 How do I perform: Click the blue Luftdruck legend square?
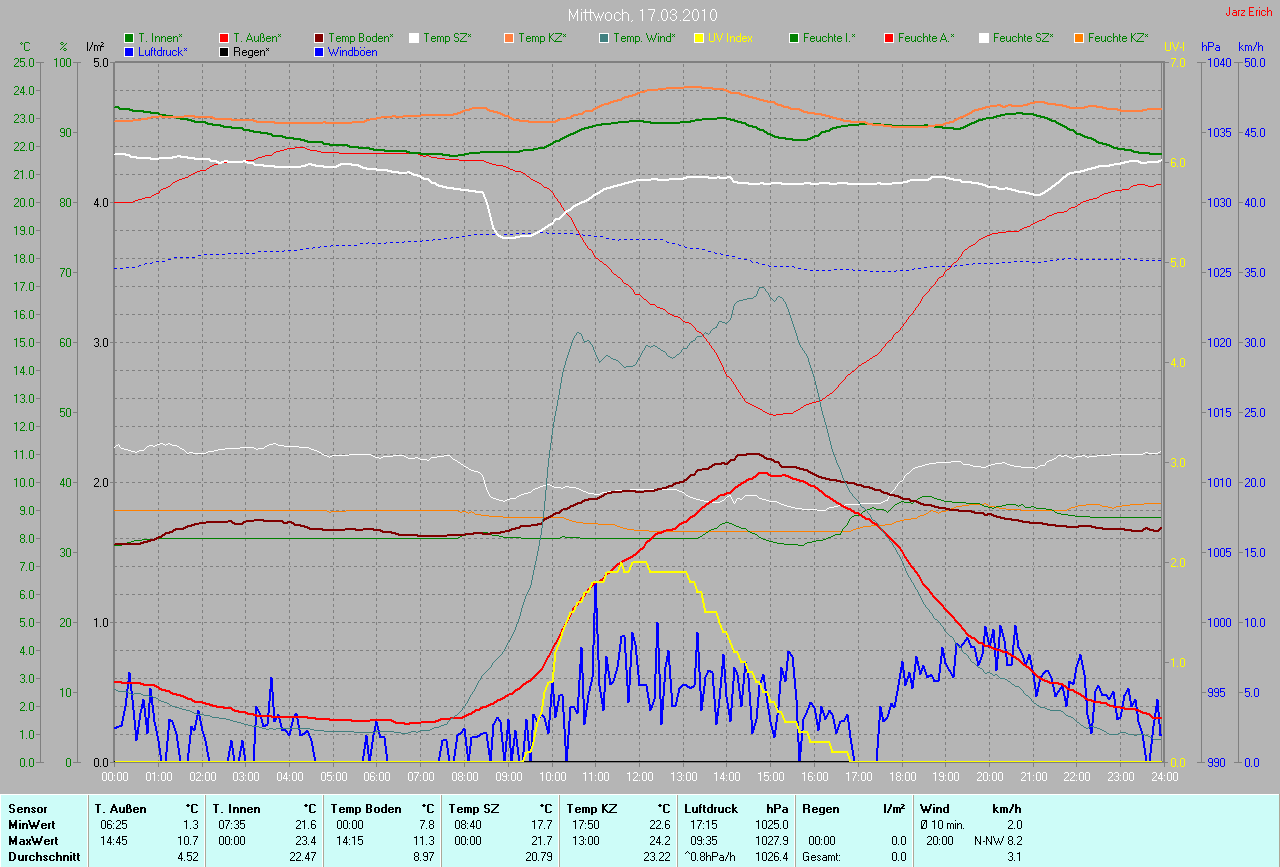click(x=129, y=52)
